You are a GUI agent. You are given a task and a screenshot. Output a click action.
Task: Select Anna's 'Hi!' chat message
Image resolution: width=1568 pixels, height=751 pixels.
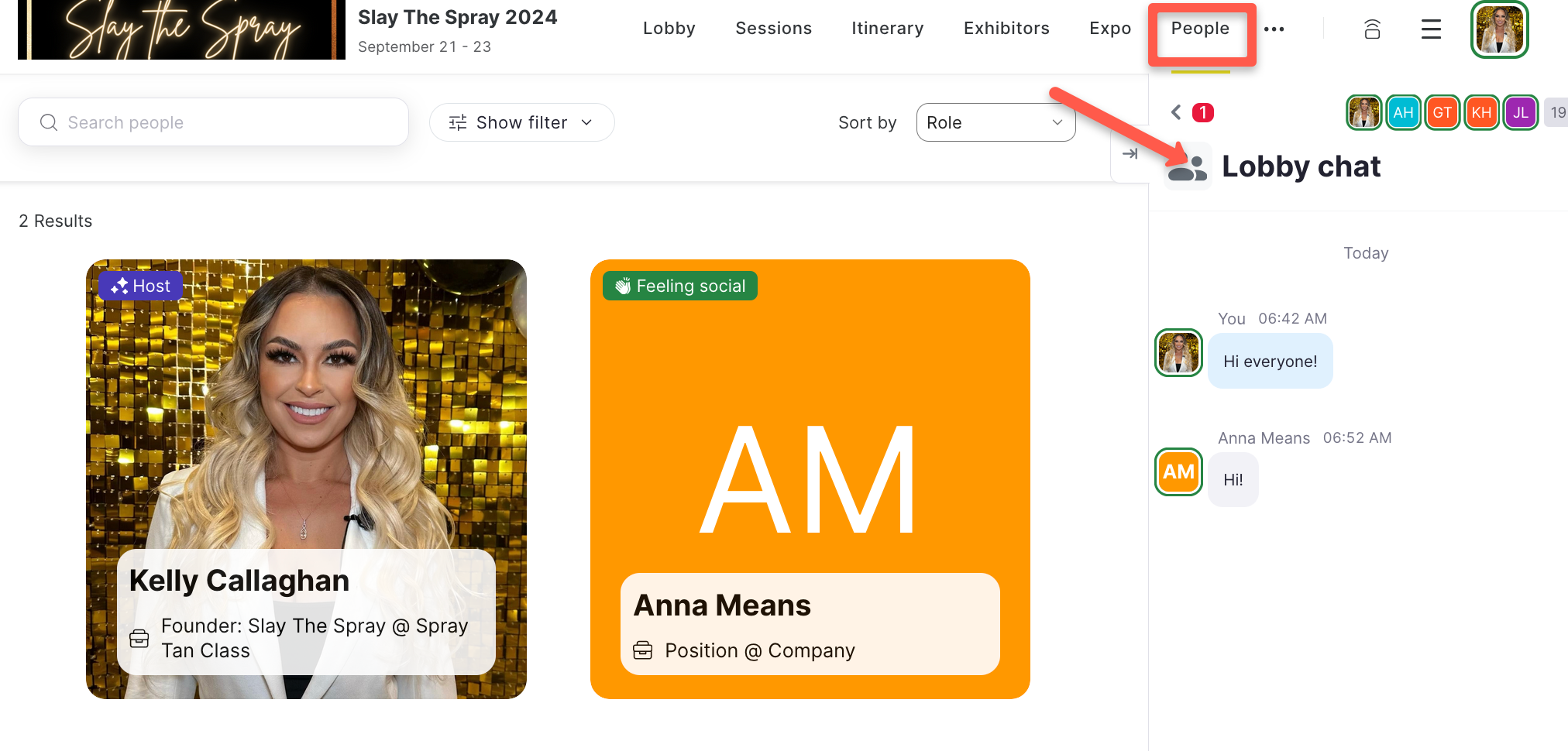point(1233,480)
